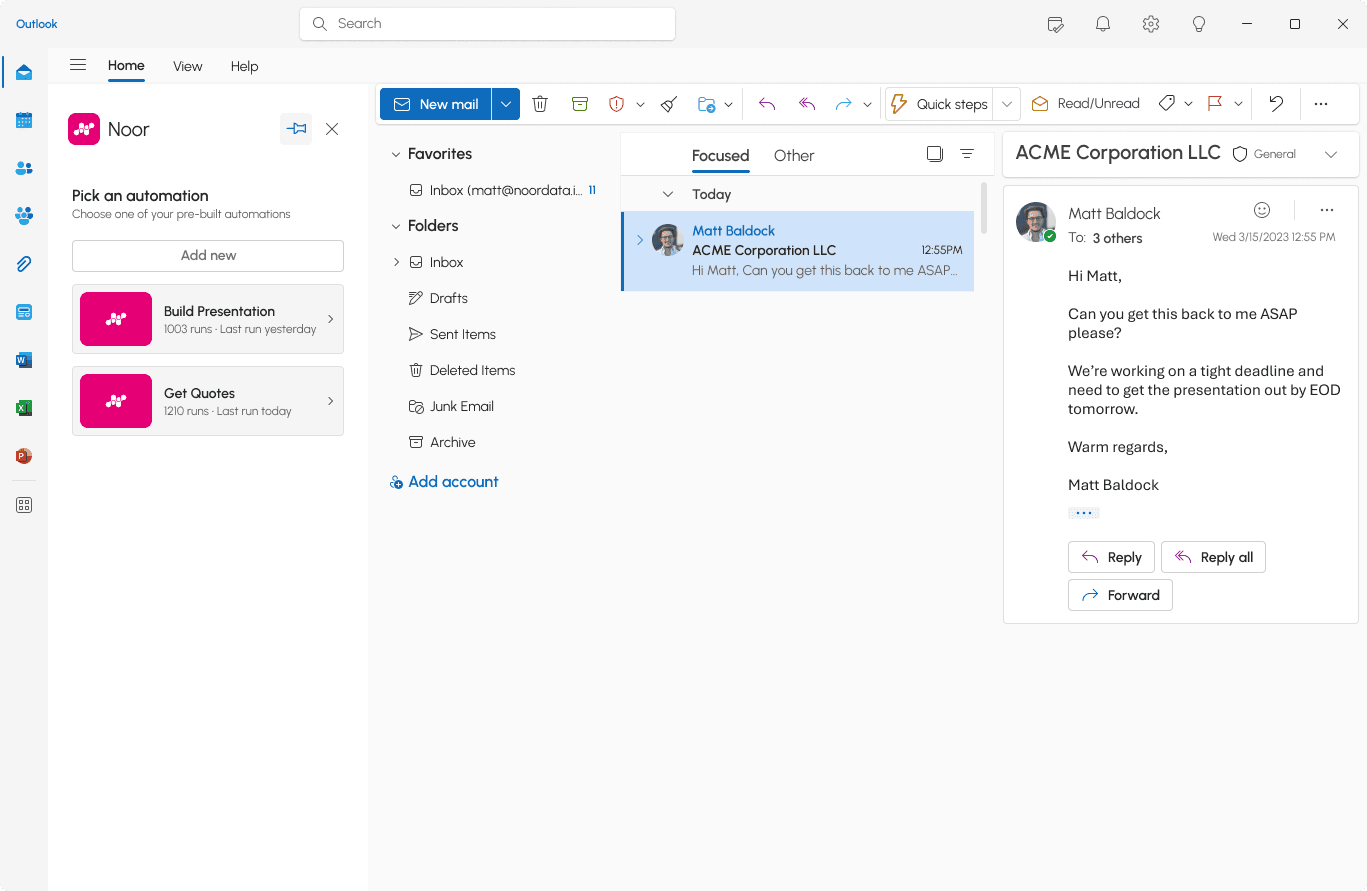Click the Sweep broom icon
The width and height of the screenshot is (1367, 891).
[669, 104]
